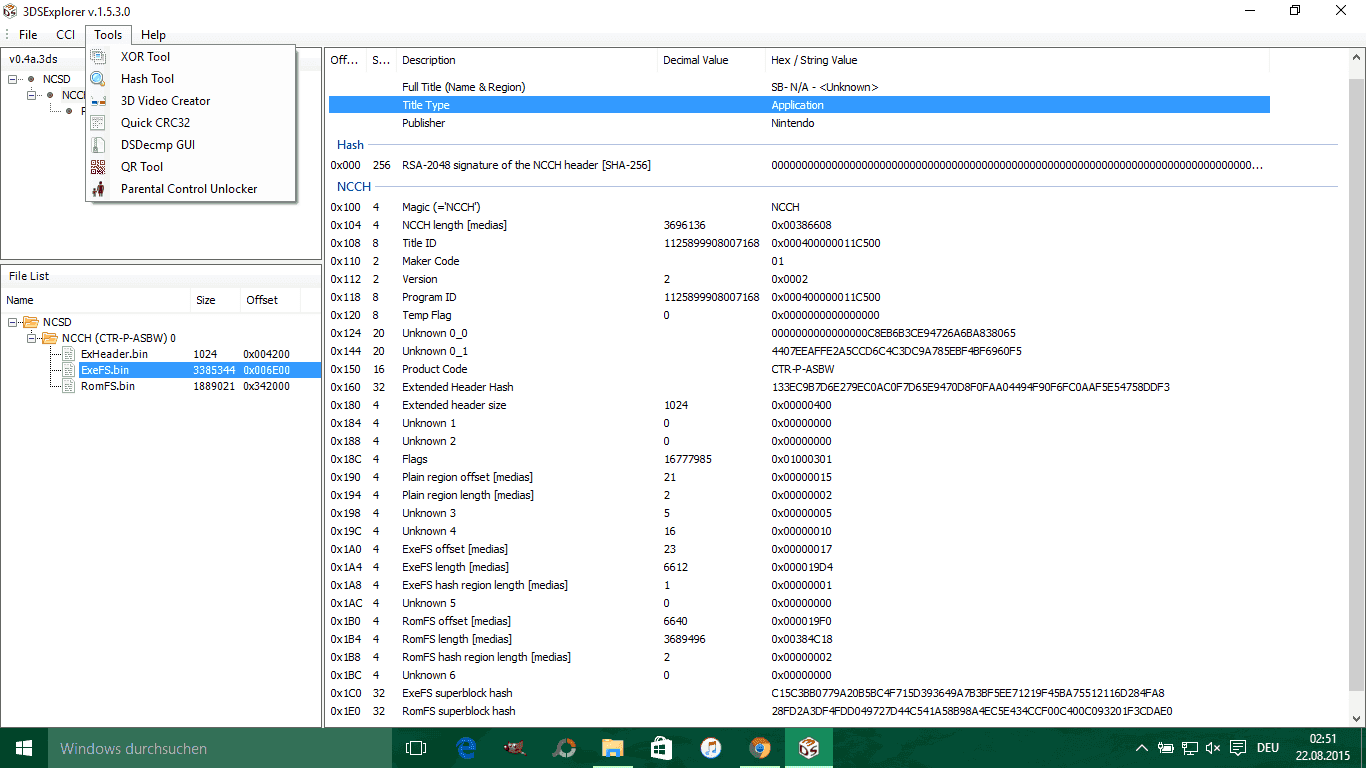Click the 3DSExplorer title bar app icon
1366x768 pixels.
(10, 11)
